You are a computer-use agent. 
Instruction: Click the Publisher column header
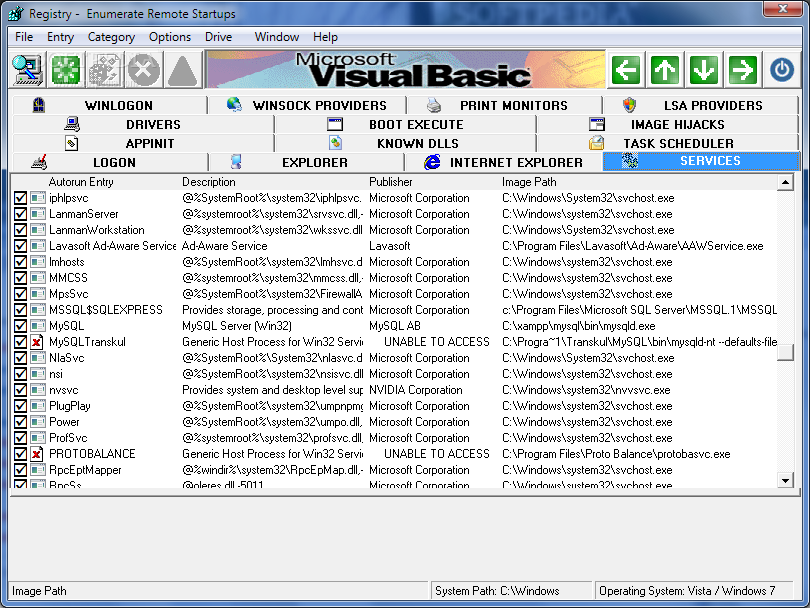[391, 182]
